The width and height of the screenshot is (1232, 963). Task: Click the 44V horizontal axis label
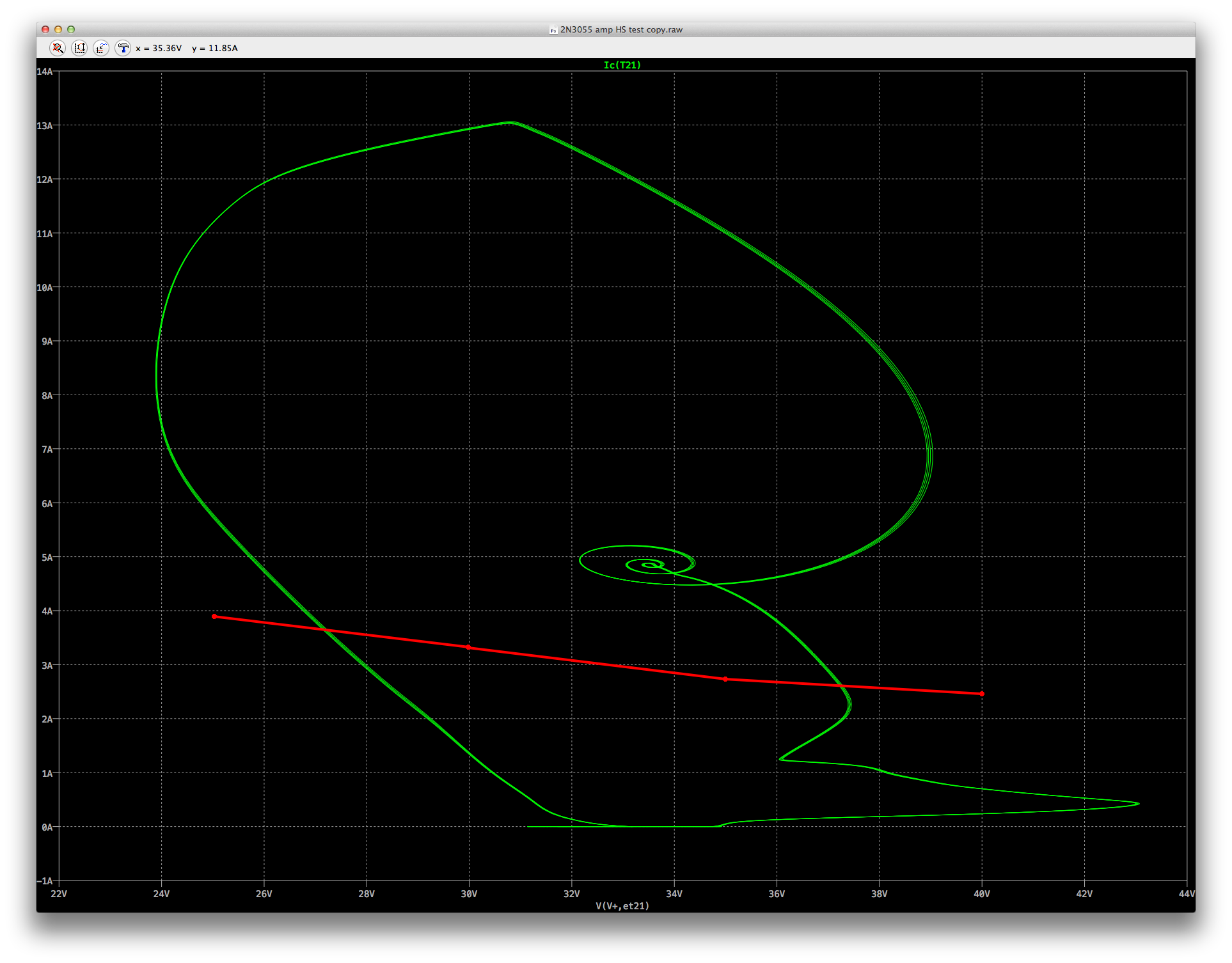(x=1187, y=893)
